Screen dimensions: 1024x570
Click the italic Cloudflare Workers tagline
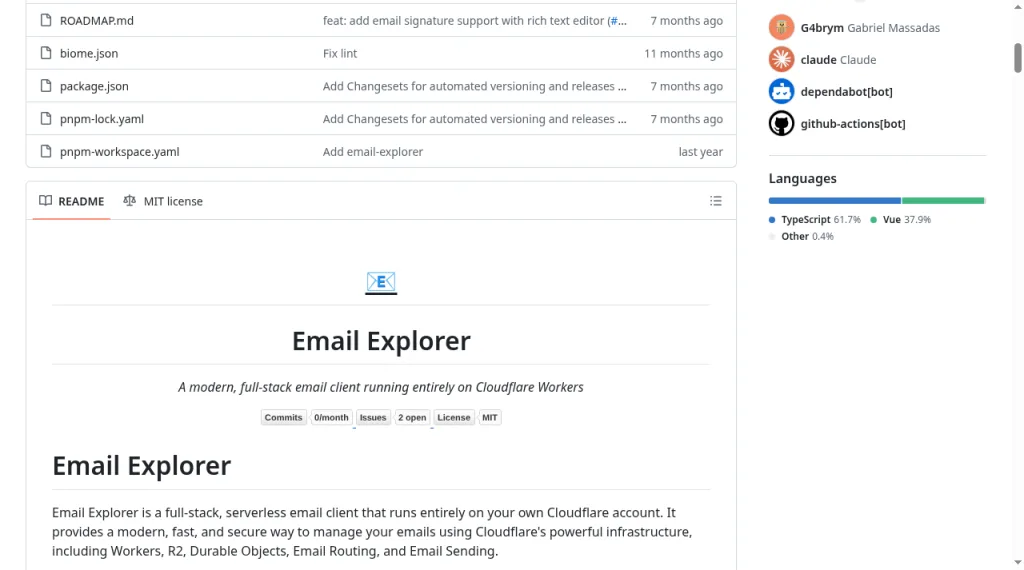(x=381, y=387)
